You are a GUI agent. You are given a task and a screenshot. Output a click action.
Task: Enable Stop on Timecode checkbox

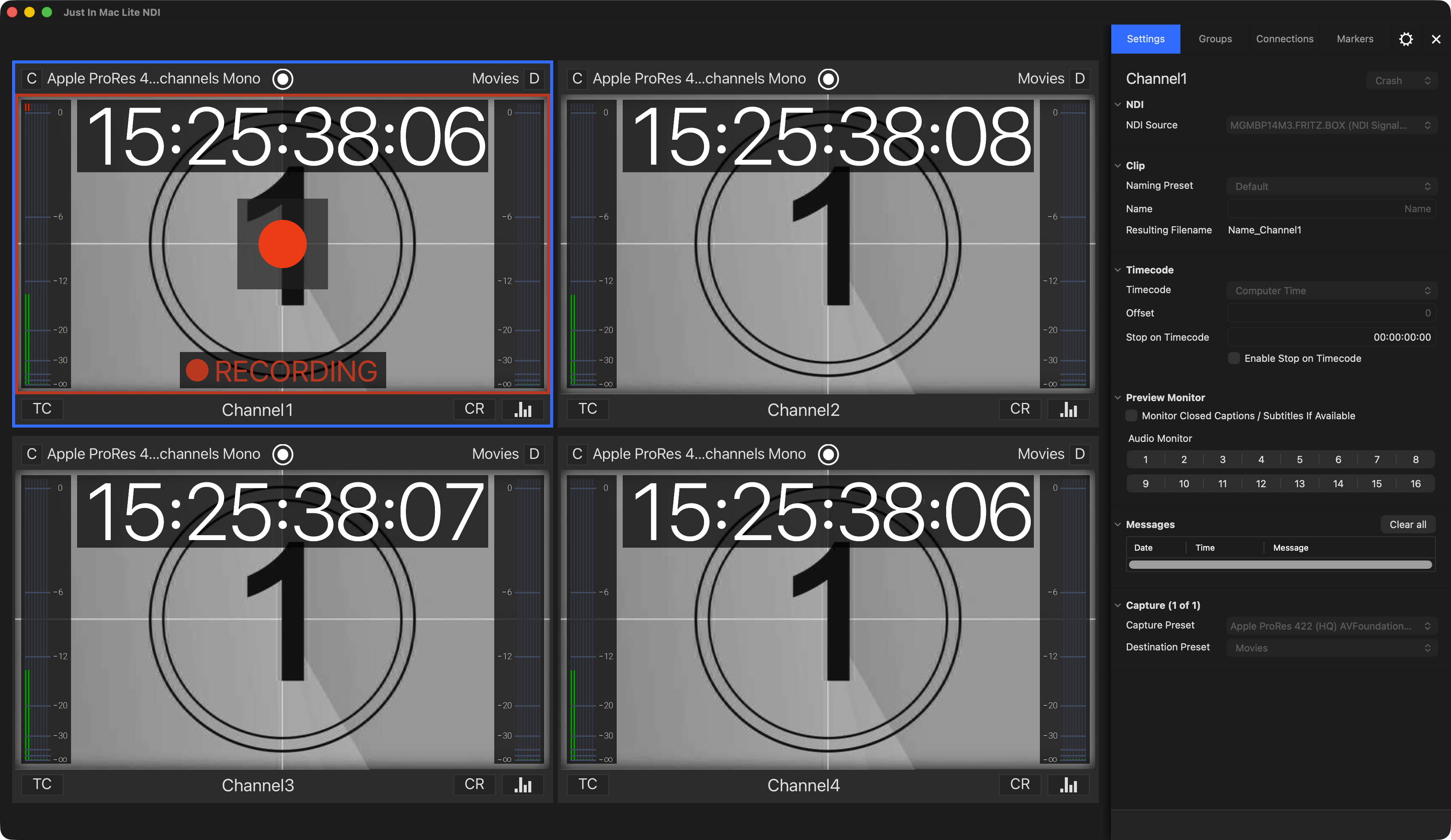pos(1234,358)
